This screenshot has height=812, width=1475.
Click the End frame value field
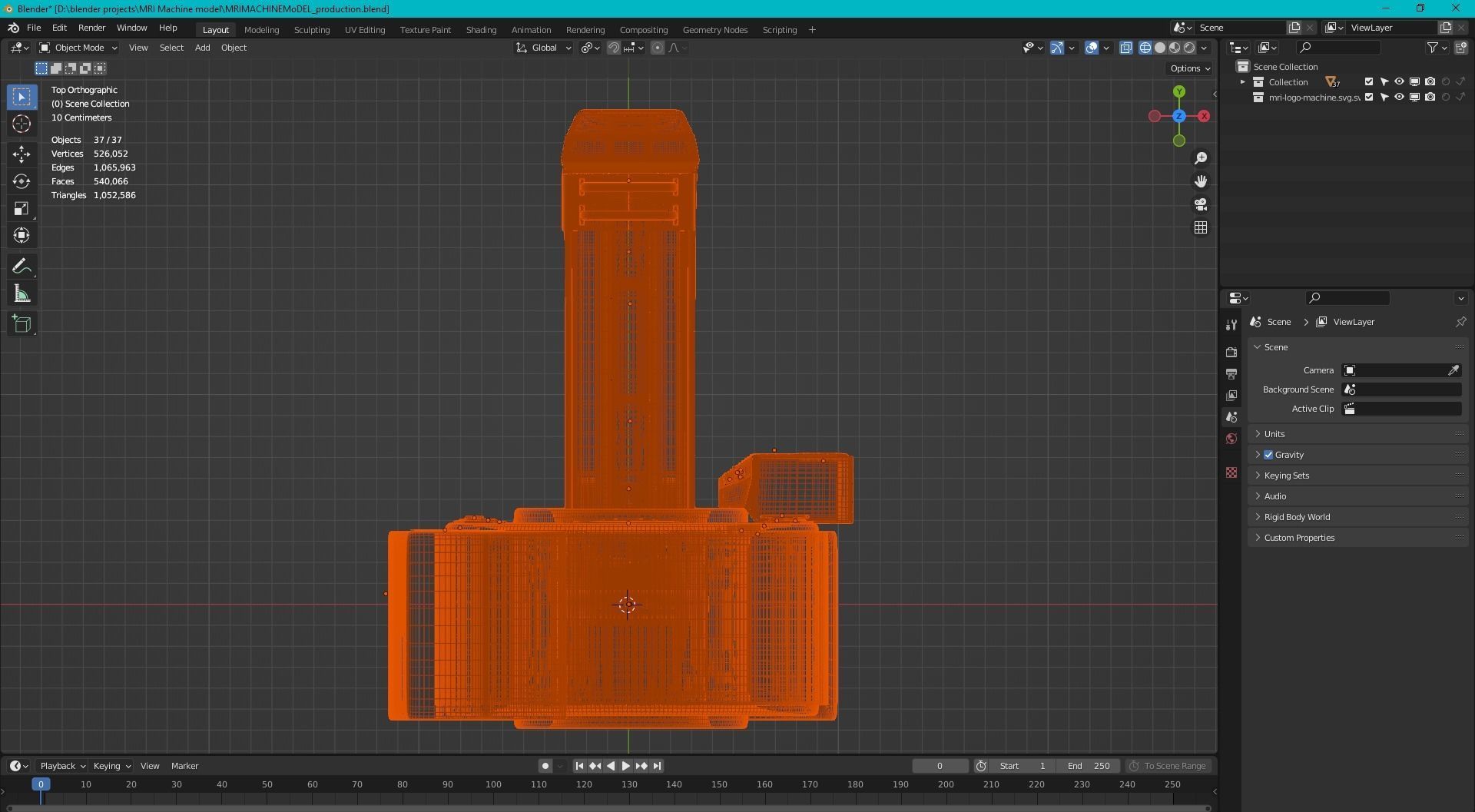point(1088,766)
